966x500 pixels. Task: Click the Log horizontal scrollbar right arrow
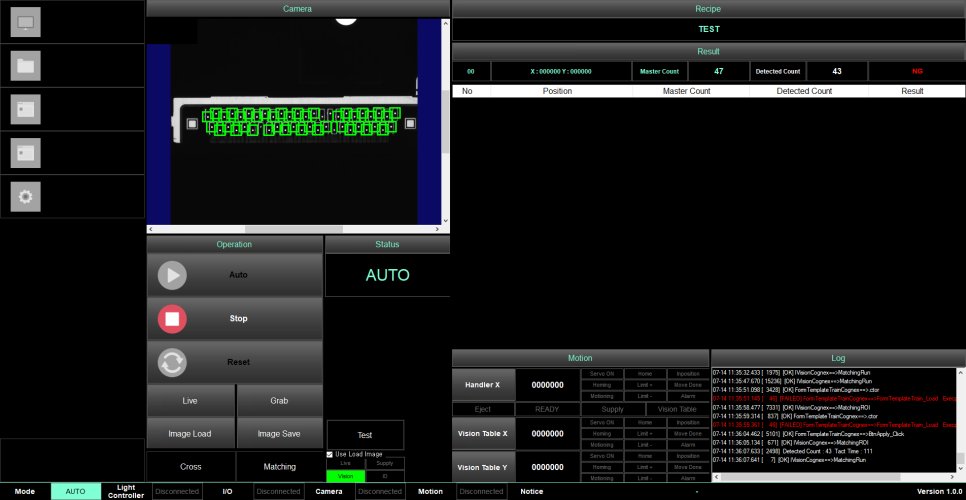pos(953,477)
